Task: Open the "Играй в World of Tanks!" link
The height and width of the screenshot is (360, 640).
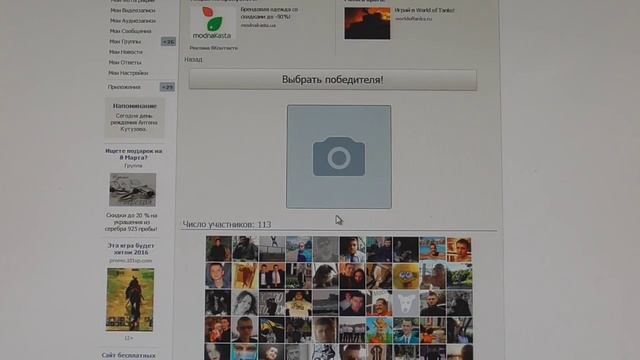Action: 424,10
